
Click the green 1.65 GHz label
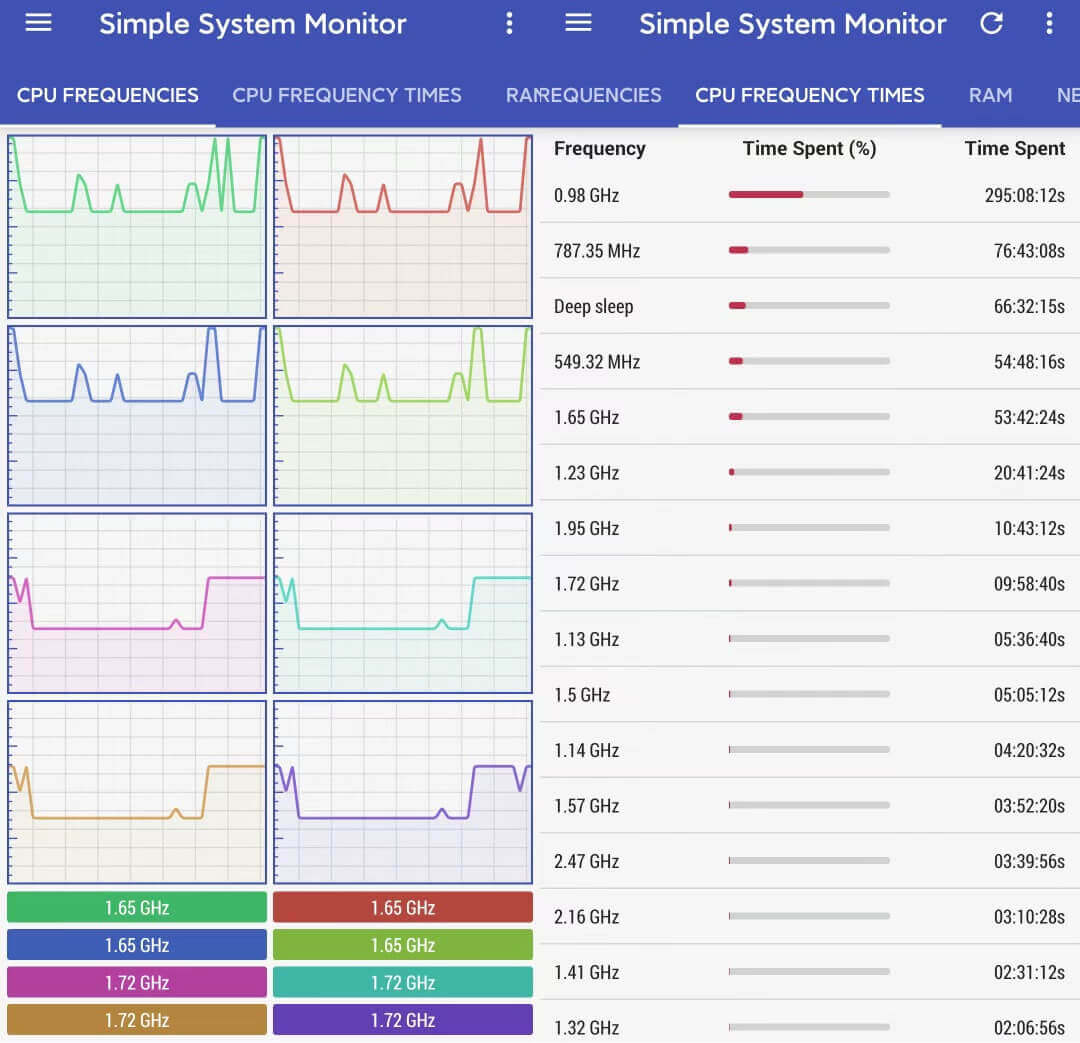pos(137,908)
